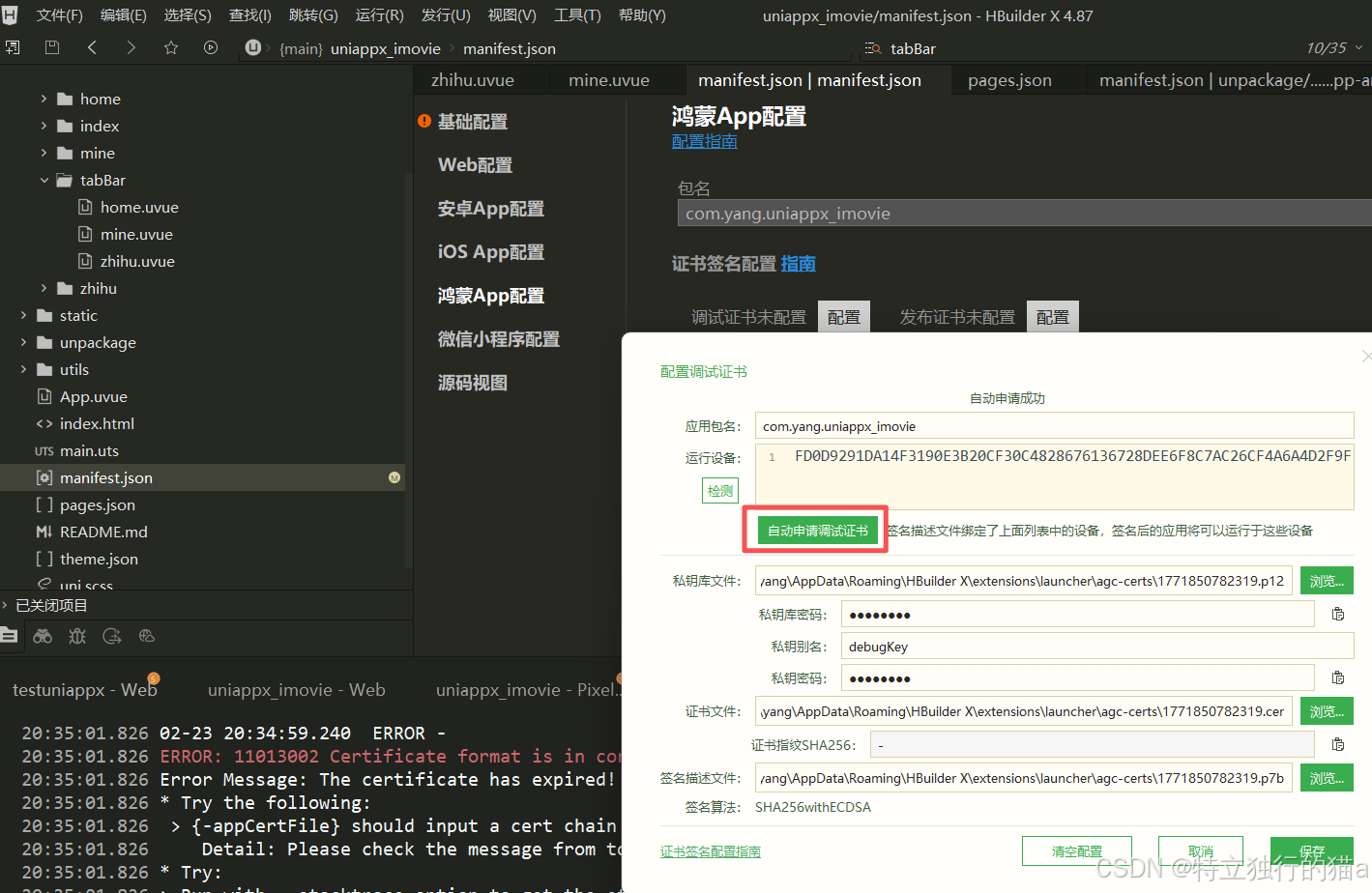
Task: Expand the 已关闭项目 section
Action: [x=5, y=605]
